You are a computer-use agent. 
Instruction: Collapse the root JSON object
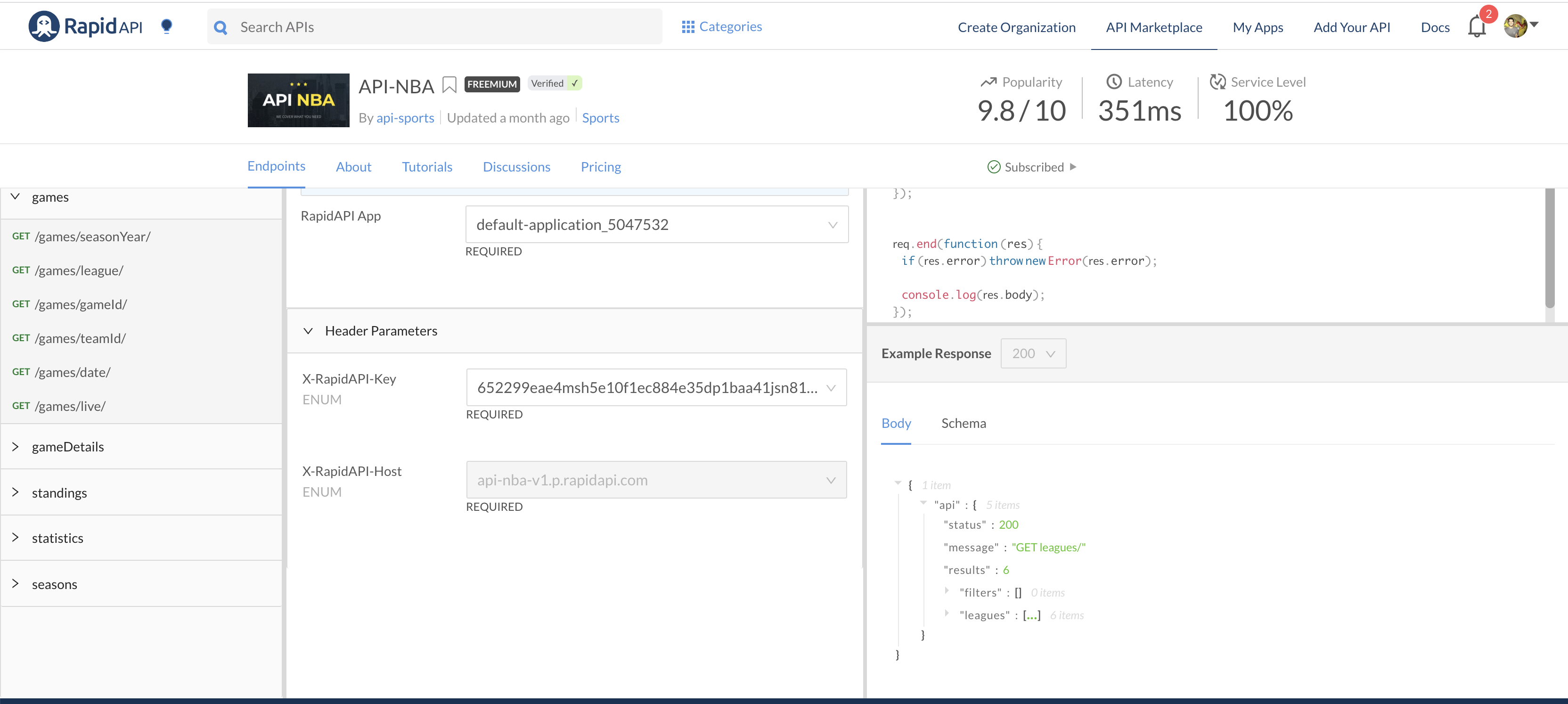(897, 483)
